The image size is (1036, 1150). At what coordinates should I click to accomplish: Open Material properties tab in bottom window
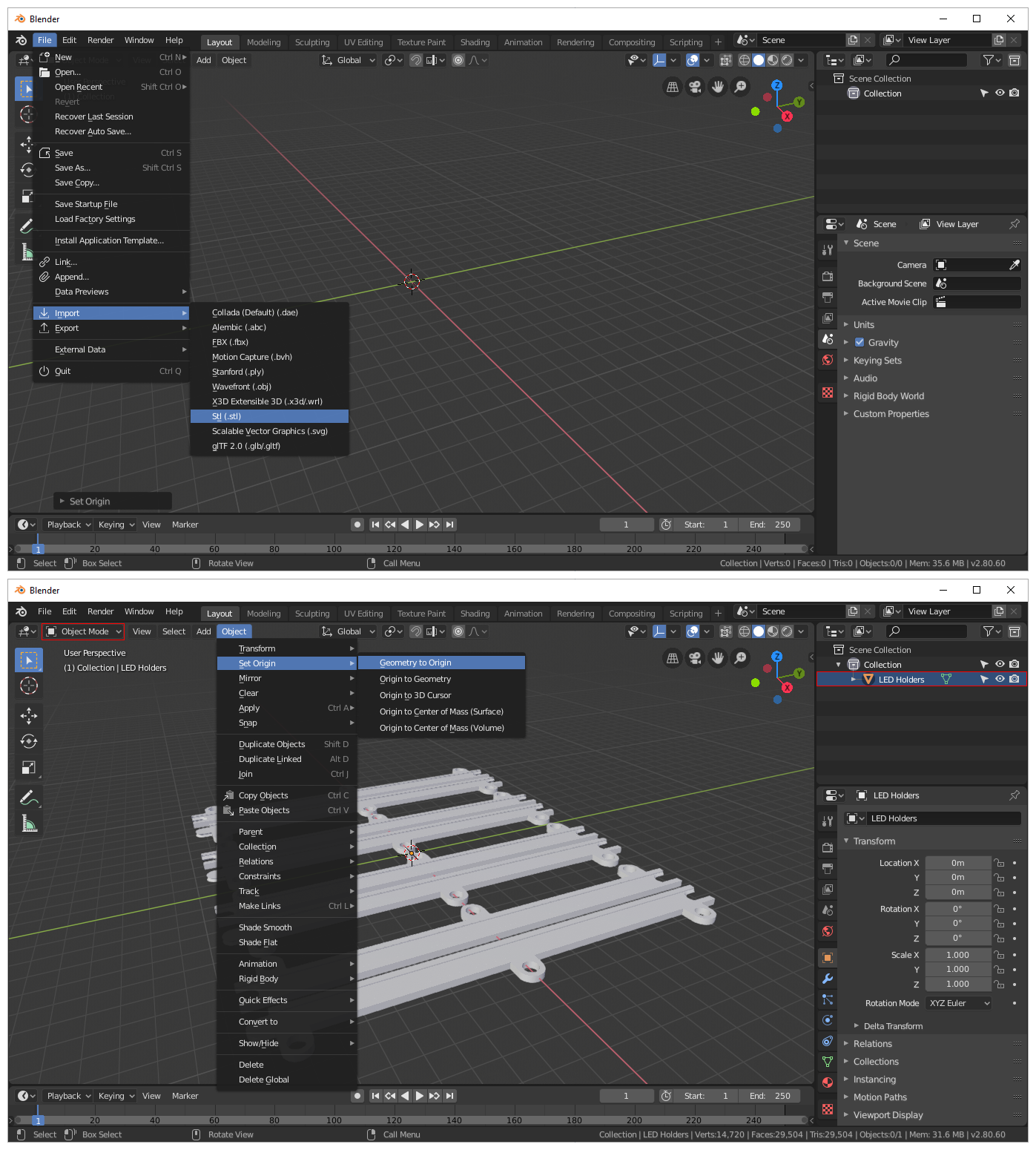coord(828,1082)
